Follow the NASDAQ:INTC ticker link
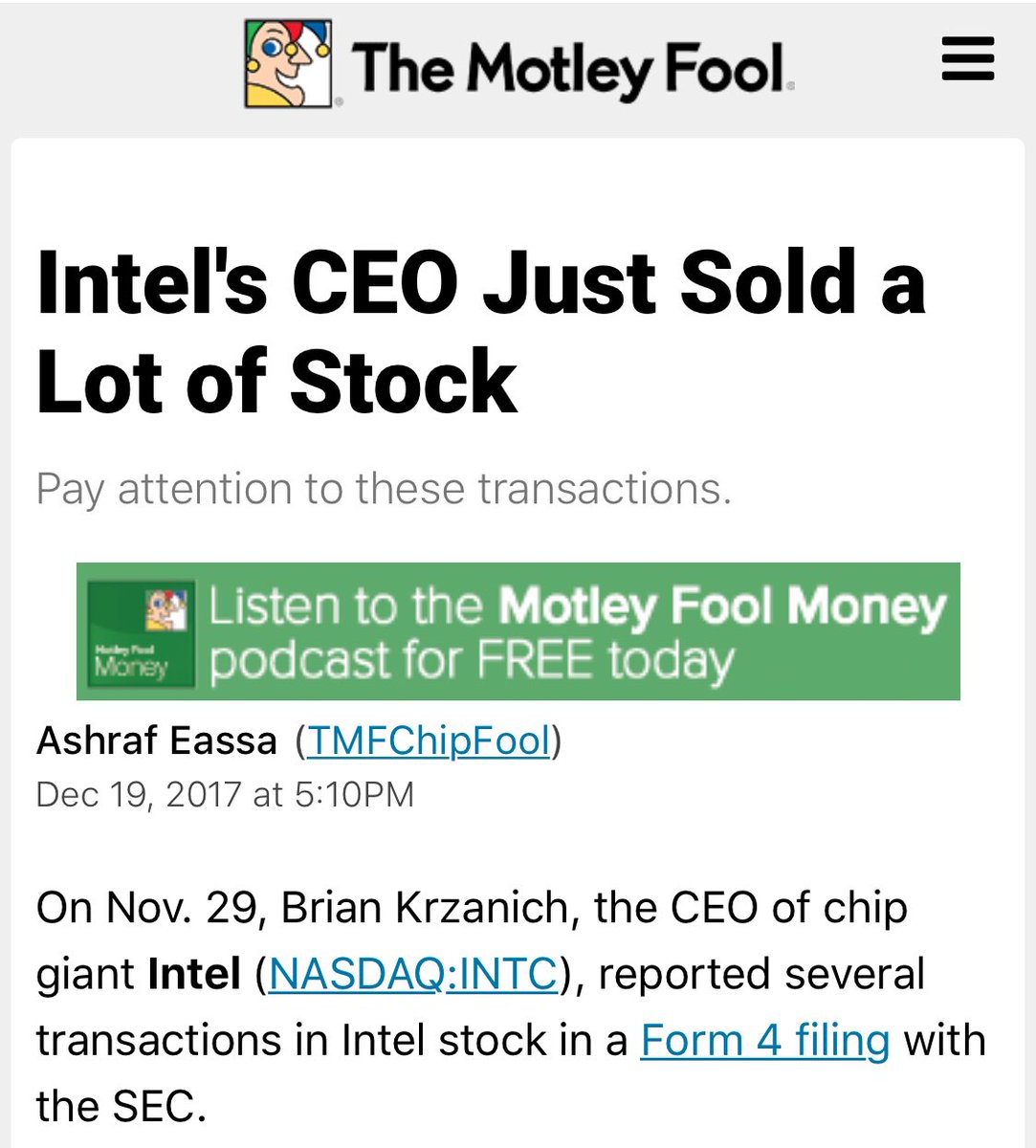Viewport: 1036px width, 1148px height. (x=412, y=975)
